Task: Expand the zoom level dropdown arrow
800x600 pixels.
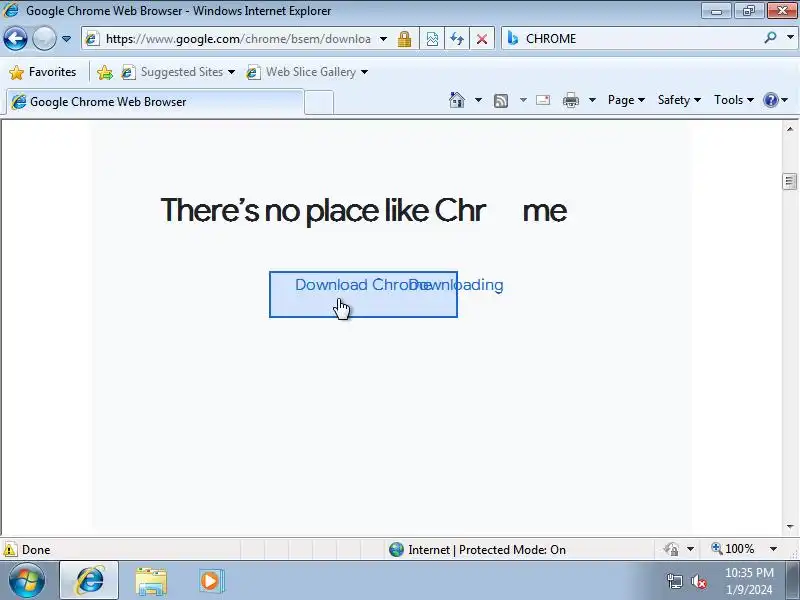Action: pos(773,549)
